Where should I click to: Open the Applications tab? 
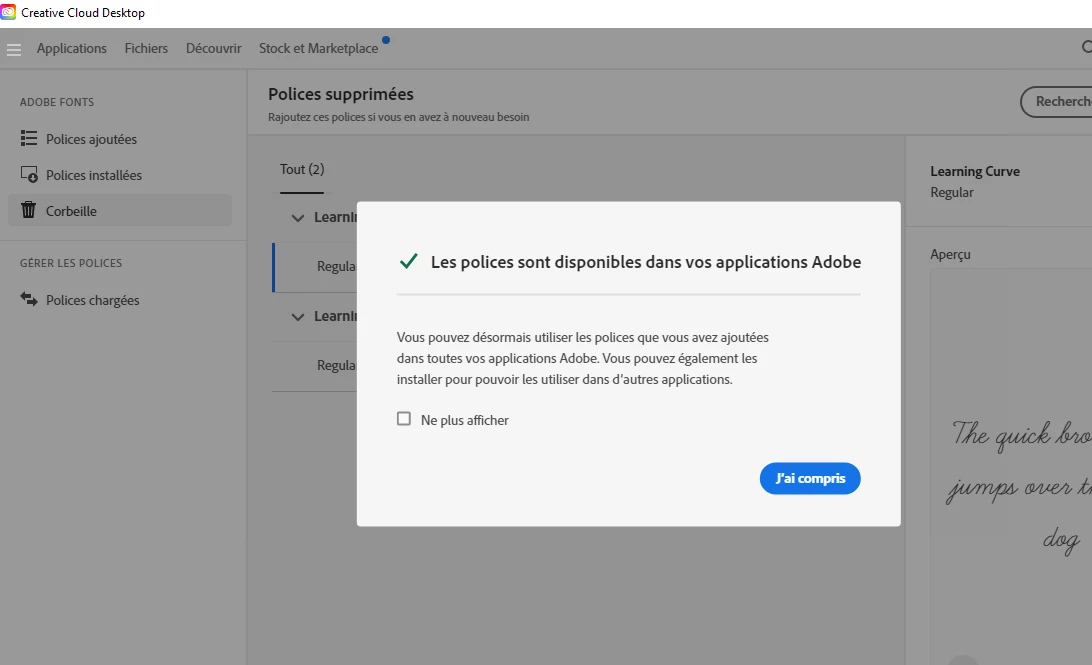pyautogui.click(x=72, y=48)
